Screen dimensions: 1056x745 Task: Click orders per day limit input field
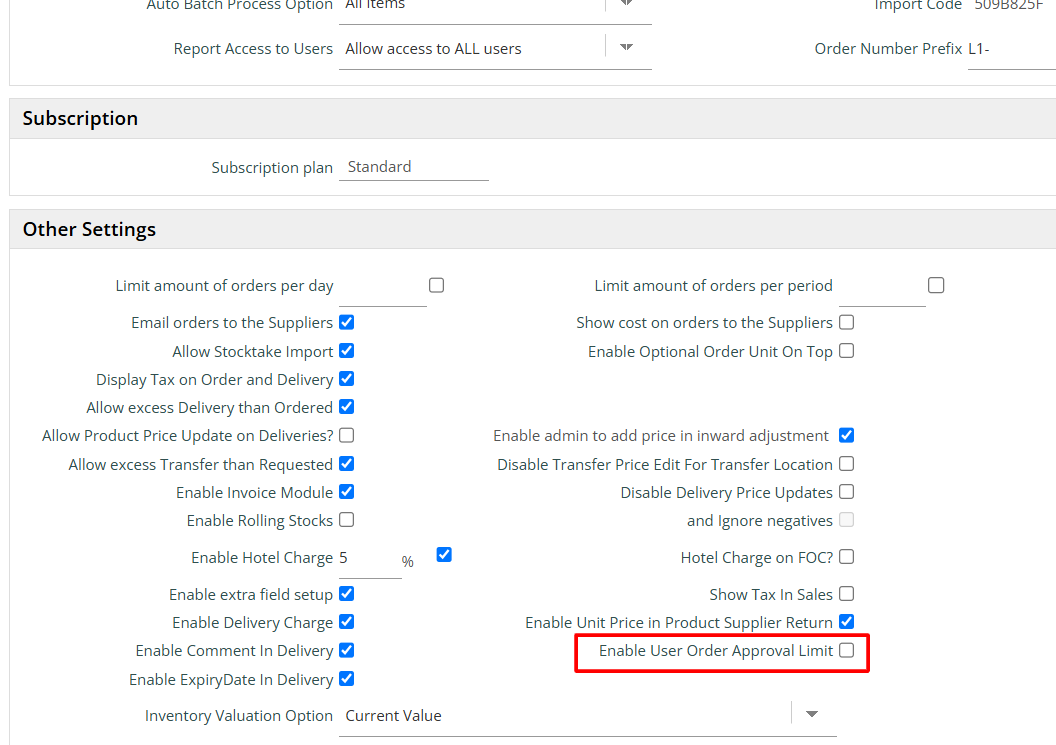click(x=382, y=287)
